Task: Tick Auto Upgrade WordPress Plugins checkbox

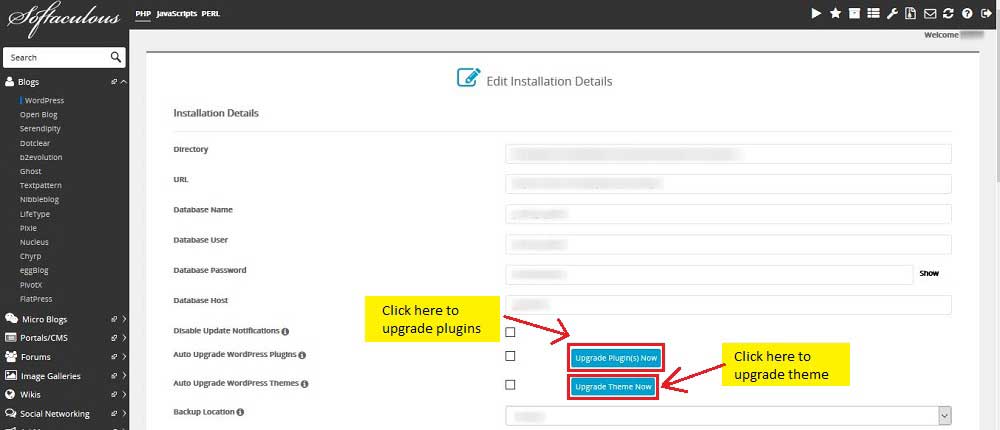Action: (510, 356)
